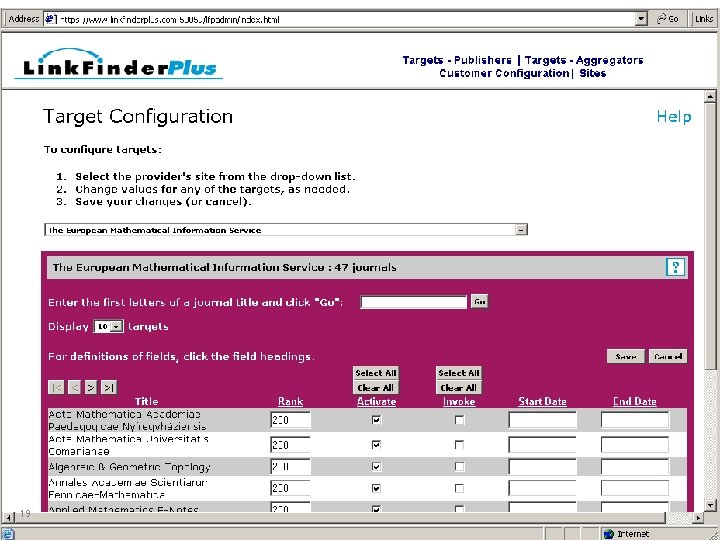Open the Invoke field definition
720x540 pixels.
(459, 401)
